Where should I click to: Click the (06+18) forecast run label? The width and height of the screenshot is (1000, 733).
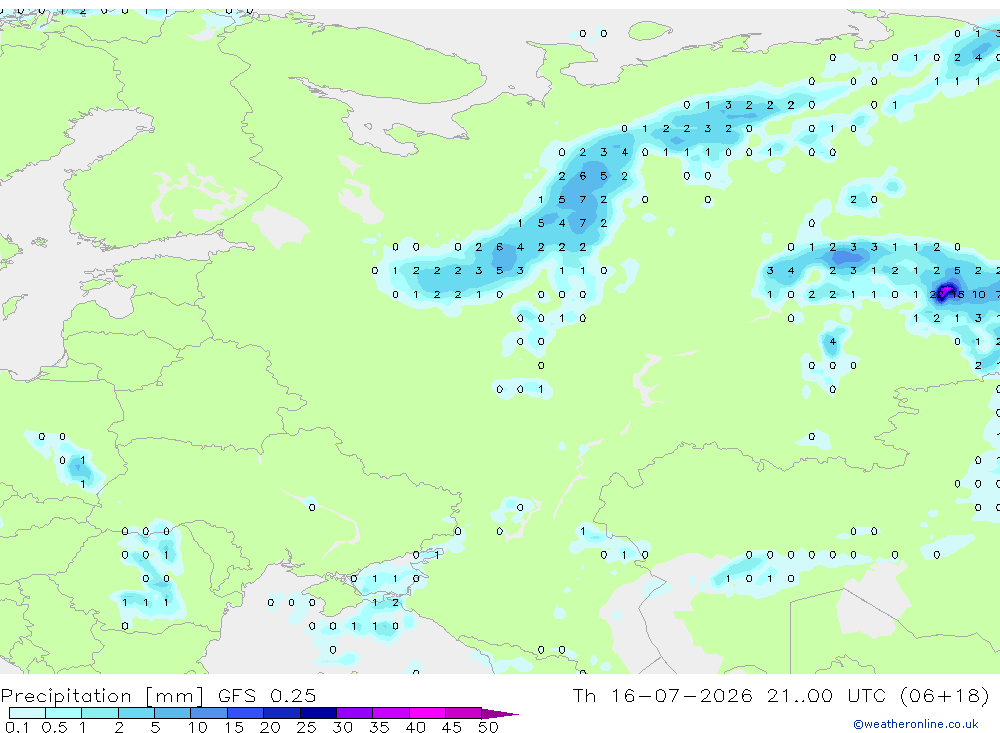tap(945, 695)
